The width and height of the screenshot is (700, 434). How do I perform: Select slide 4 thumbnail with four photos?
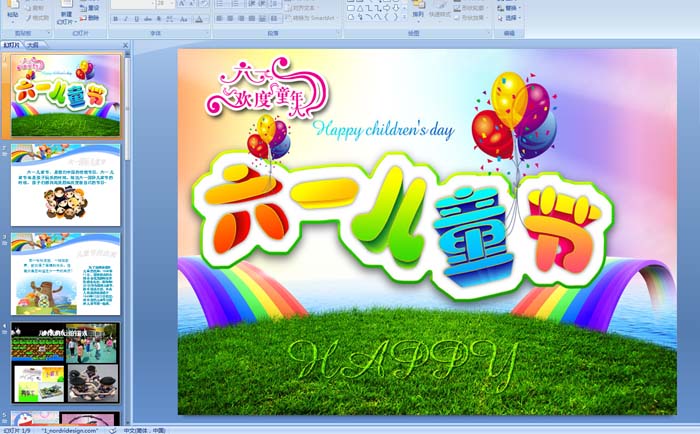pyautogui.click(x=66, y=363)
